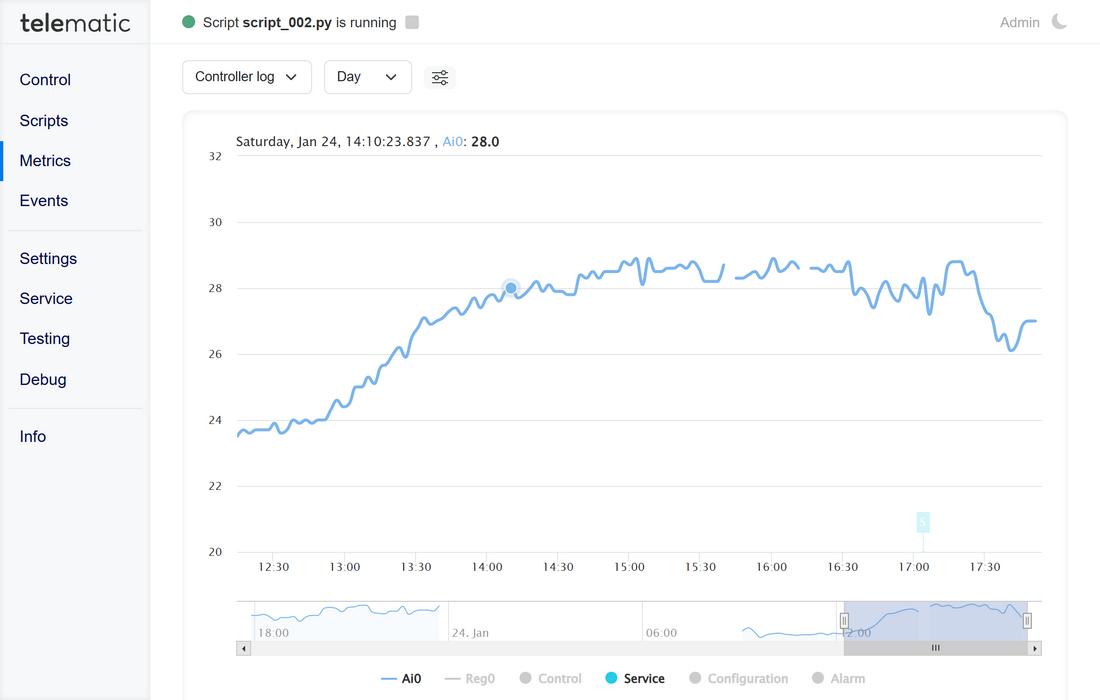Toggle dark mode moon icon
The width and height of the screenshot is (1100, 700).
pyautogui.click(x=1059, y=22)
